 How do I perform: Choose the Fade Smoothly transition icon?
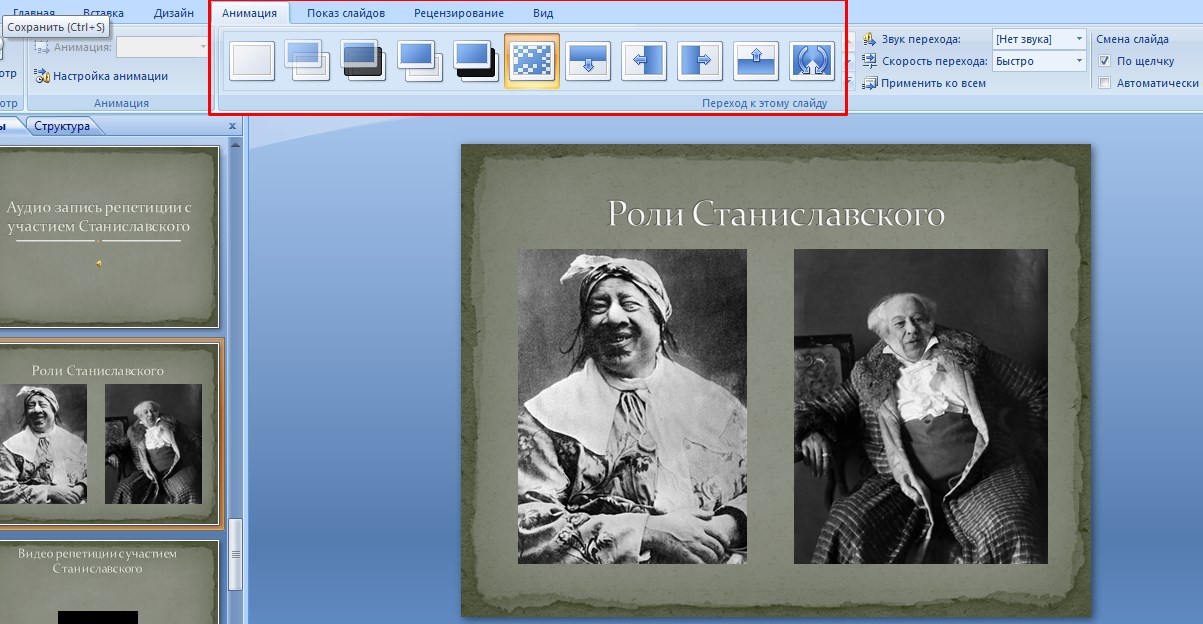tap(307, 61)
